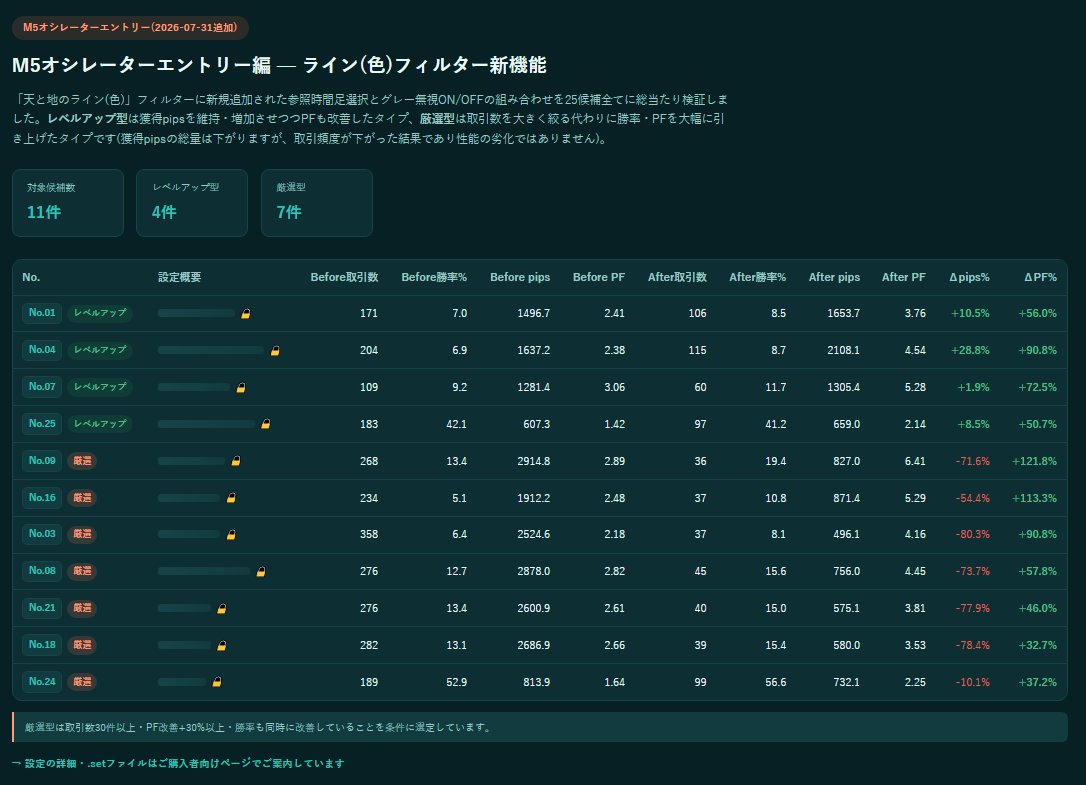
Task: Click the lock icon in row No.25
Action: (x=265, y=424)
